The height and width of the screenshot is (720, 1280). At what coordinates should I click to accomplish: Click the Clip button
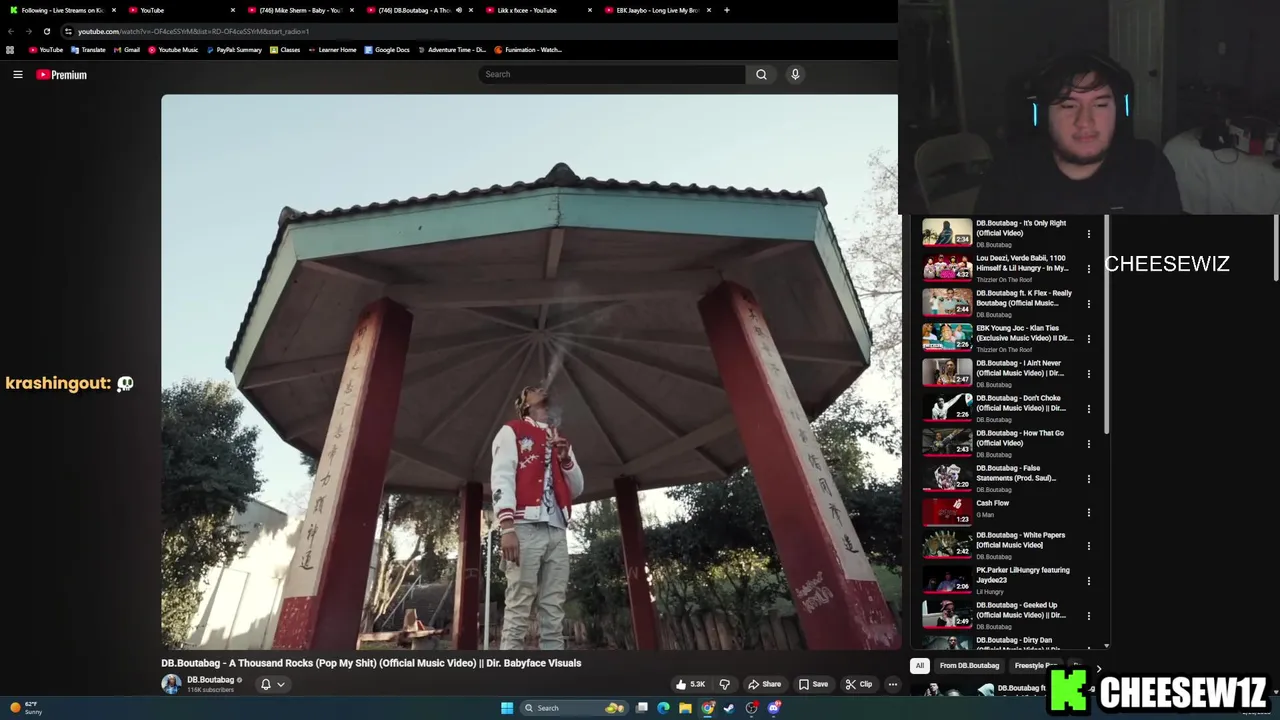tap(859, 684)
